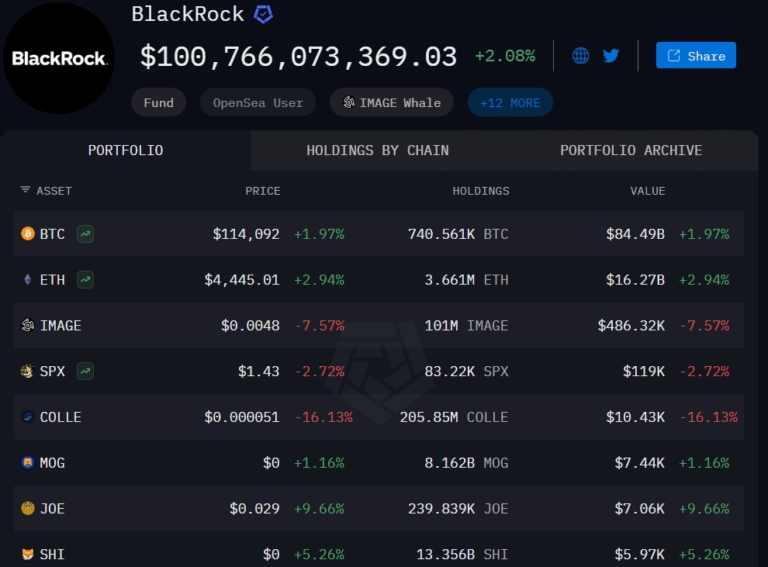Select the Fund tag
The image size is (768, 567).
pos(158,102)
